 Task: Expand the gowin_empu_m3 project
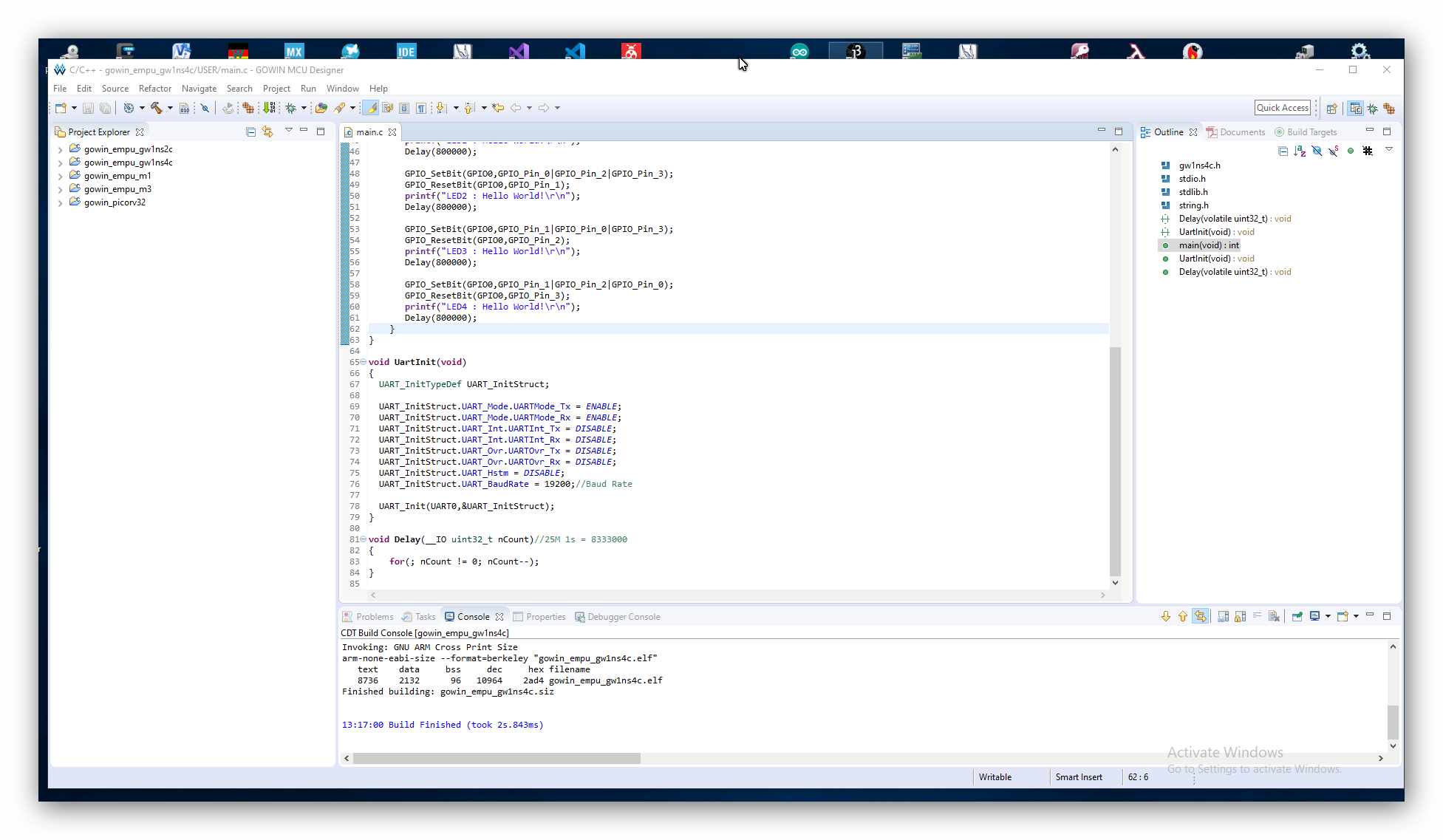(x=60, y=189)
